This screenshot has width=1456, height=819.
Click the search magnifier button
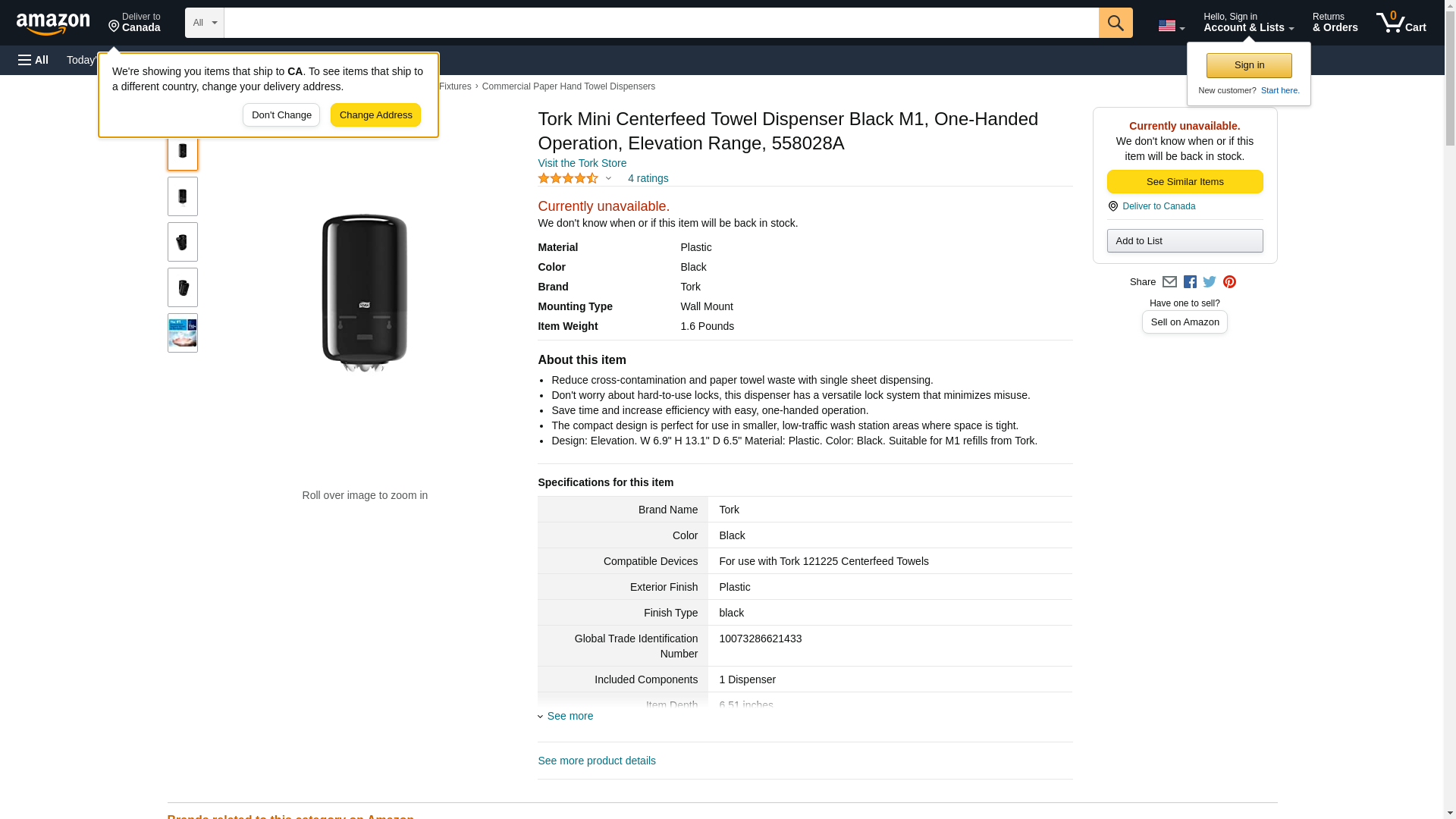click(1115, 23)
